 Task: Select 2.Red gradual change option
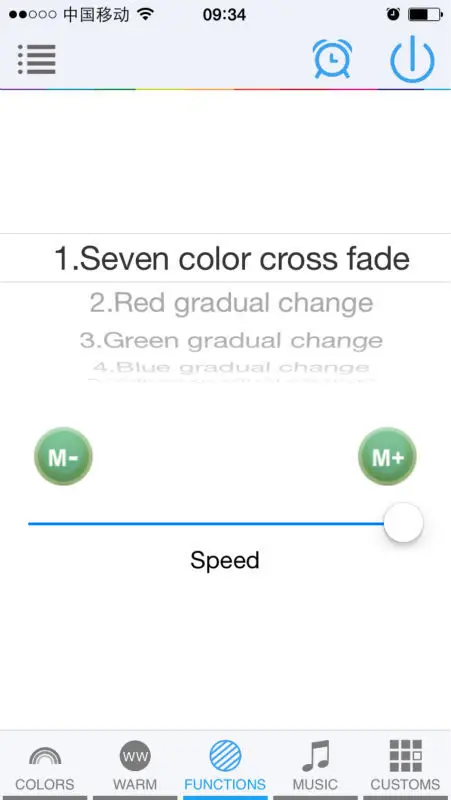point(232,303)
